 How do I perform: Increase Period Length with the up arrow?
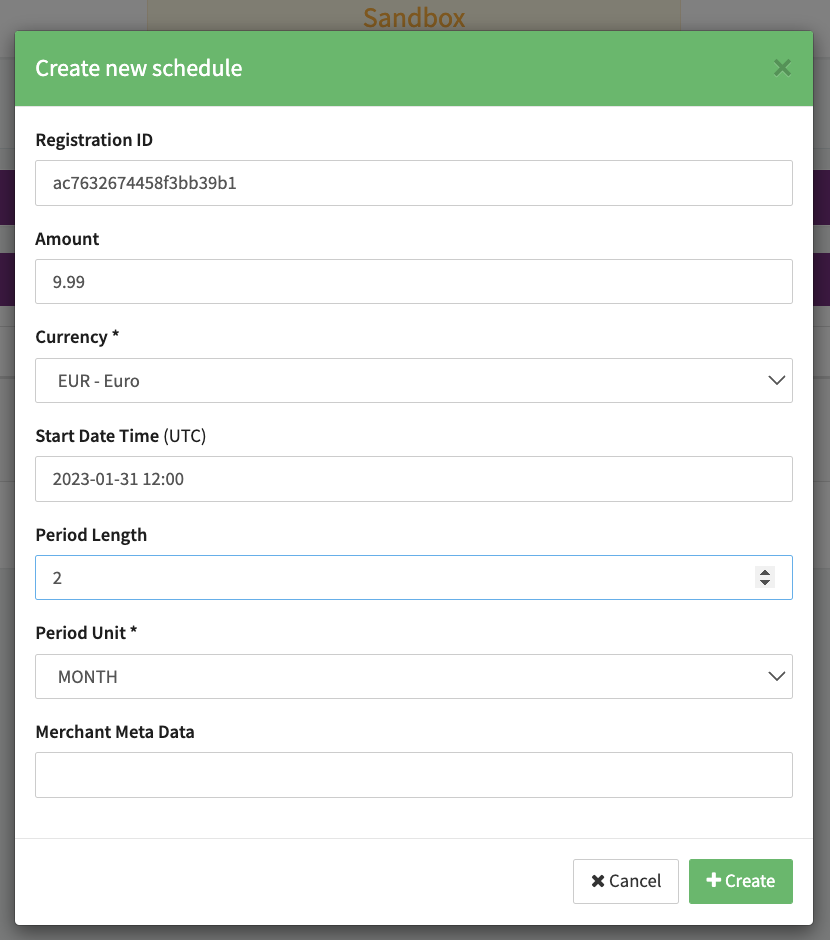[765, 572]
